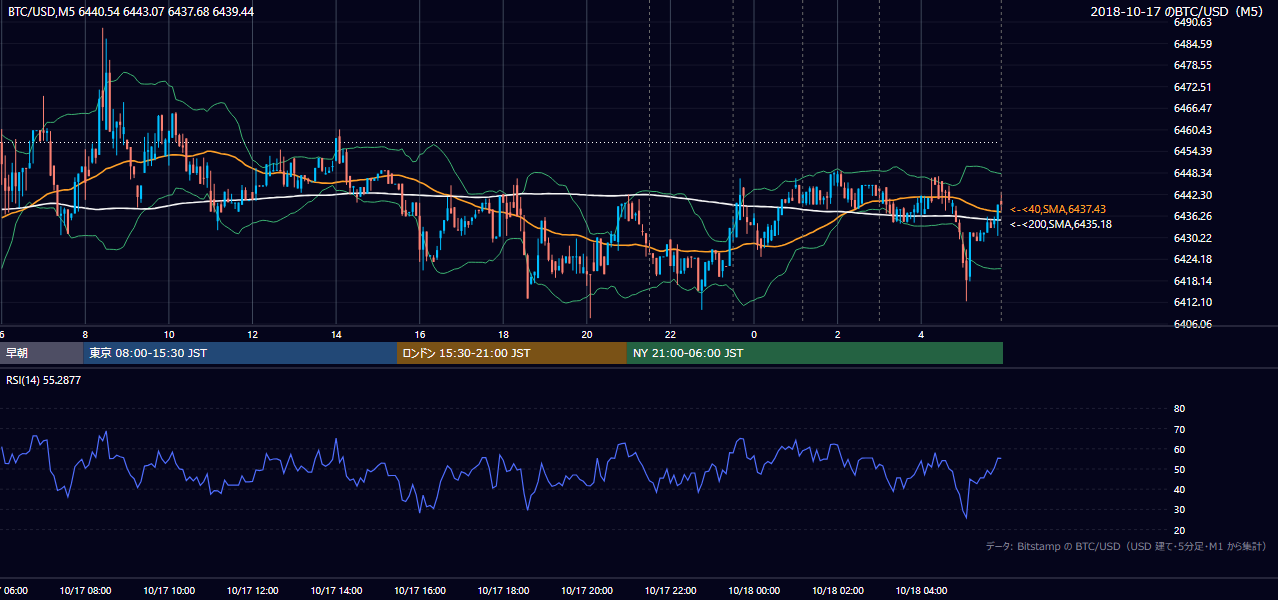Select the 東京 08:00-15:30 JST session bar
1278x600 pixels.
[x=240, y=353]
